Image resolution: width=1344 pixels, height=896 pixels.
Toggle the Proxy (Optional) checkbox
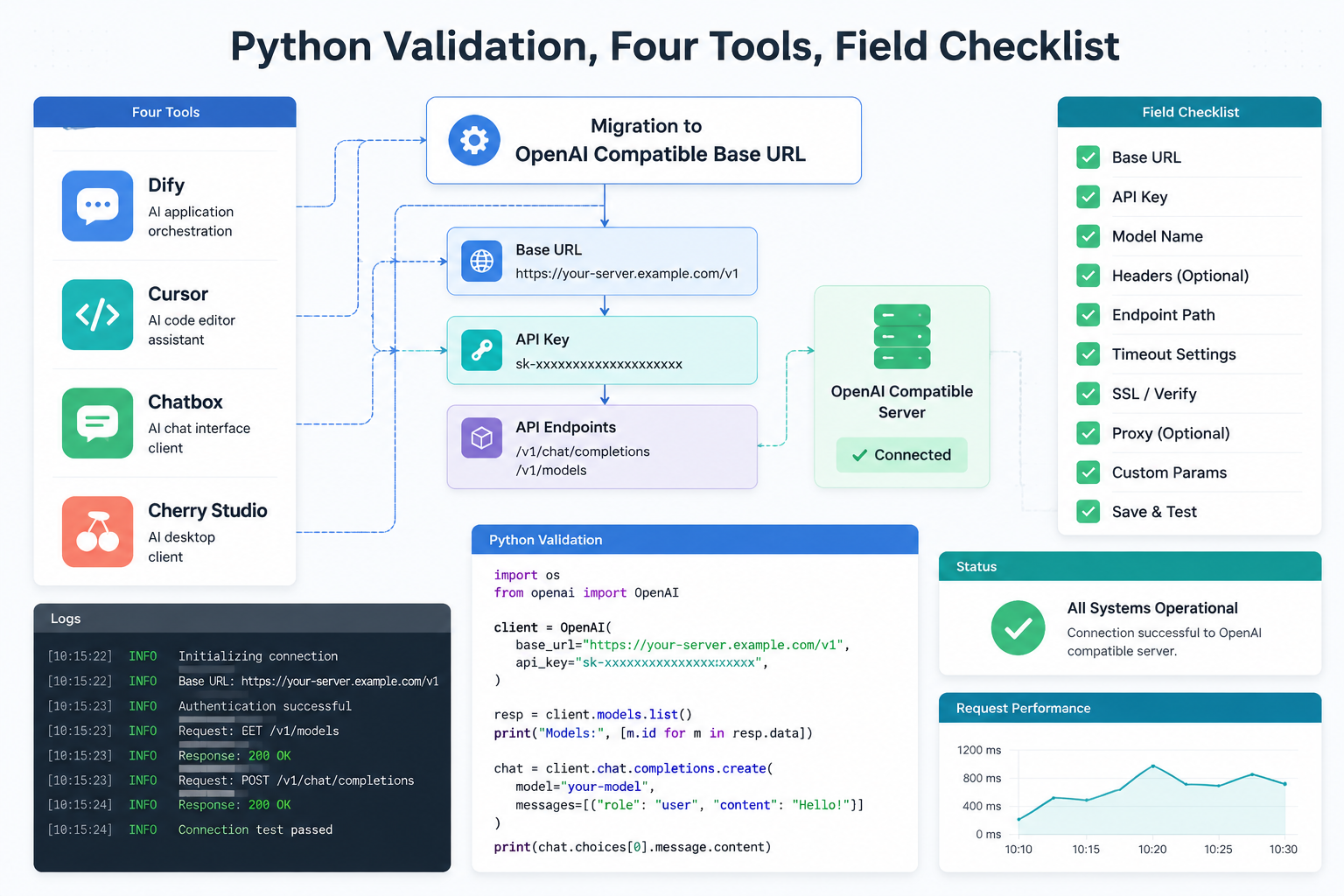[x=1088, y=433]
